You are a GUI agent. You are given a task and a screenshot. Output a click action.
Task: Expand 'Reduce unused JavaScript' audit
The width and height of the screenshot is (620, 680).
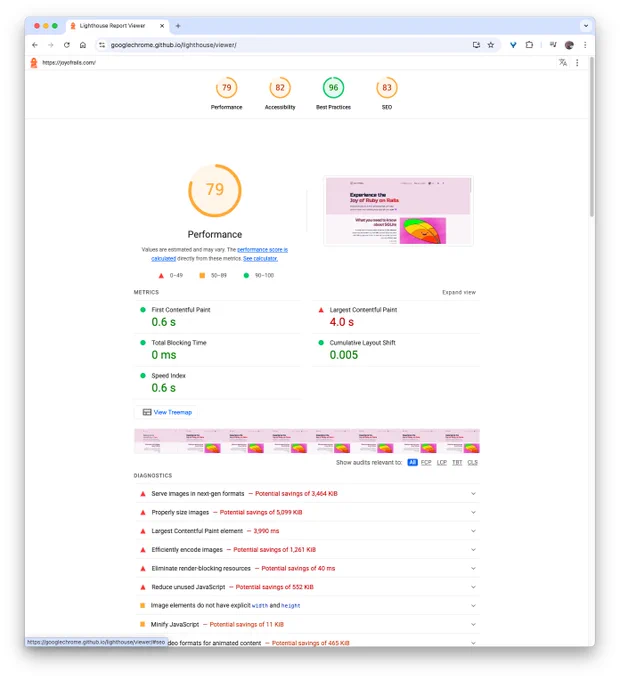click(x=307, y=587)
